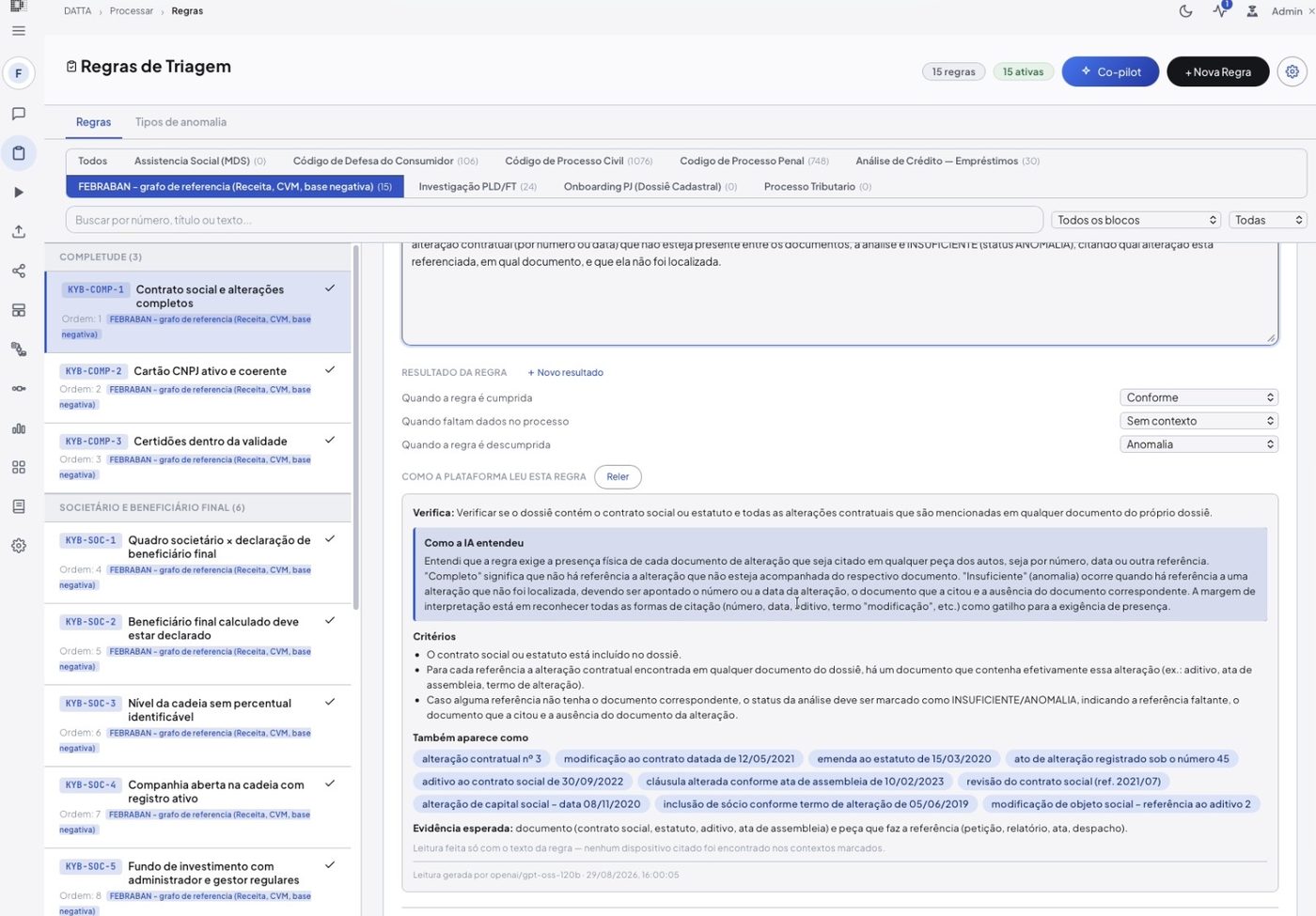Image resolution: width=1316 pixels, height=916 pixels.
Task: Click the Reler button
Action: pyautogui.click(x=618, y=477)
